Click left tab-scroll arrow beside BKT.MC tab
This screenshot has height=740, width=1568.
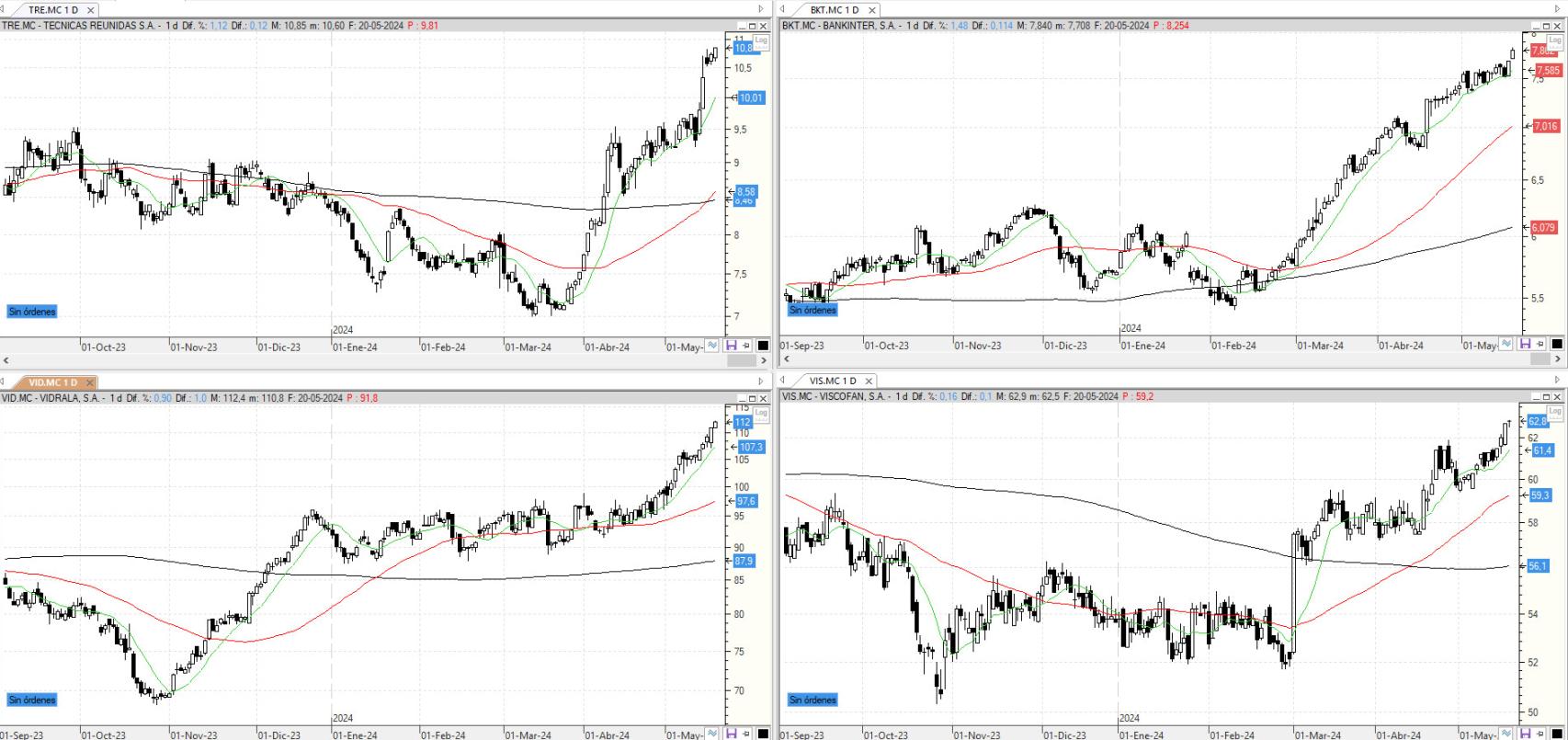(782, 10)
